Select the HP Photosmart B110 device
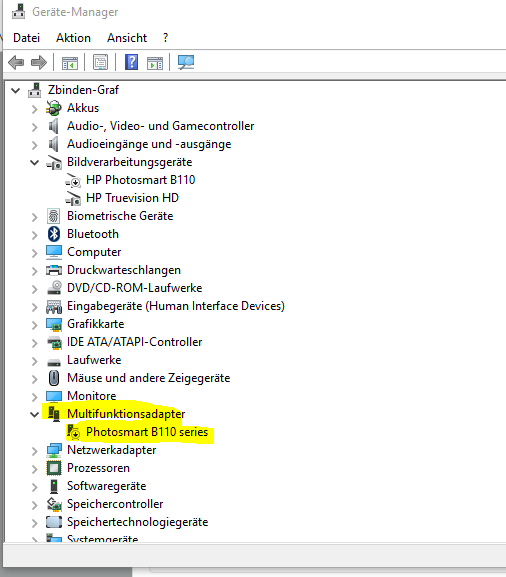The width and height of the screenshot is (506, 577). click(x=141, y=180)
